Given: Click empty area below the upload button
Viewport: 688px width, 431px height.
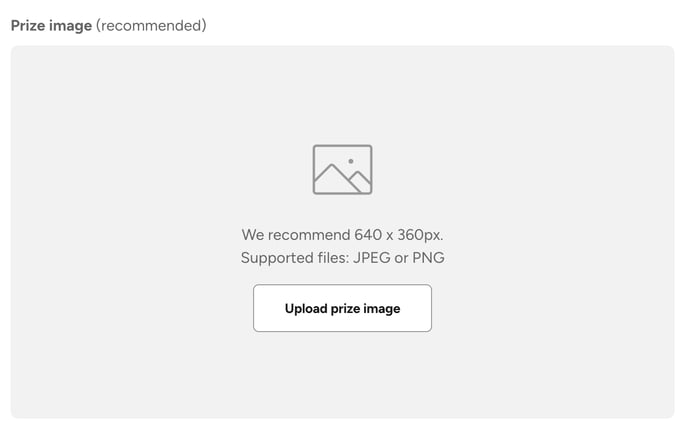Looking at the screenshot, I should (342, 373).
